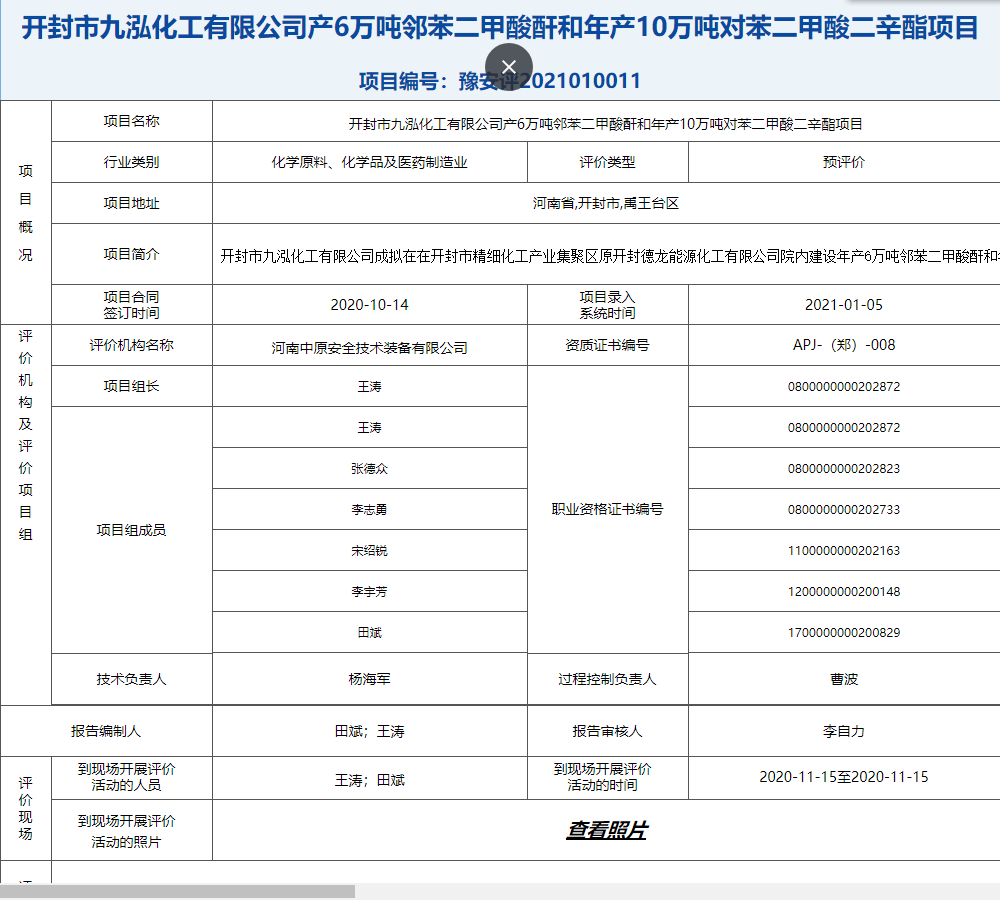Click the 技术负责人 label cell
The image size is (1000, 900).
pyautogui.click(x=131, y=679)
